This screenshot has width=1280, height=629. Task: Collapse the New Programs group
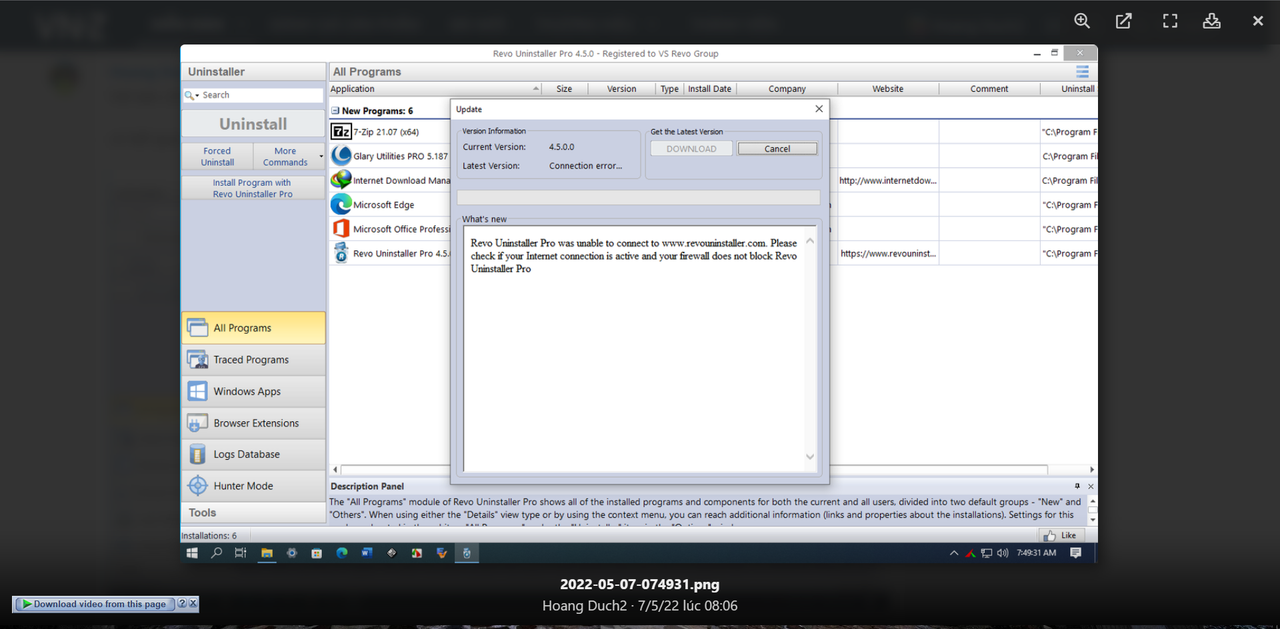pos(335,111)
